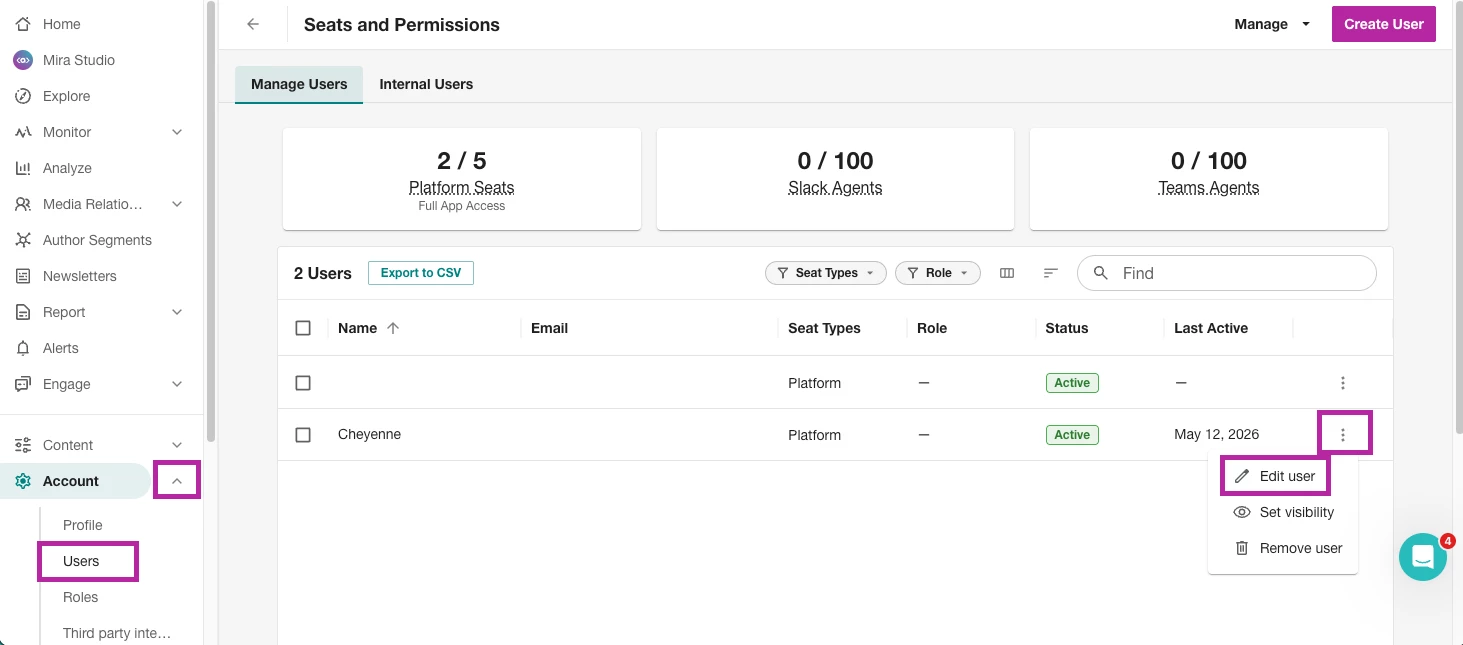
Task: Open Third party integrations
Action: tap(117, 633)
